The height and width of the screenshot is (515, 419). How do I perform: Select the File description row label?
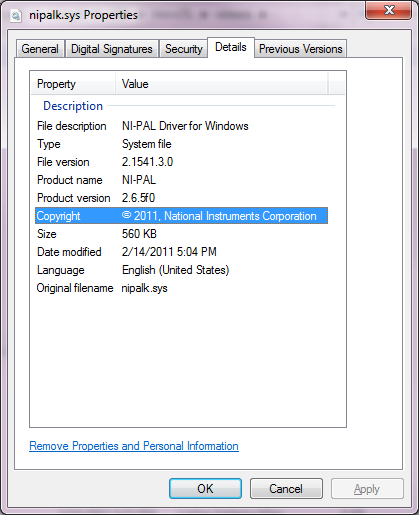pyautogui.click(x=72, y=126)
